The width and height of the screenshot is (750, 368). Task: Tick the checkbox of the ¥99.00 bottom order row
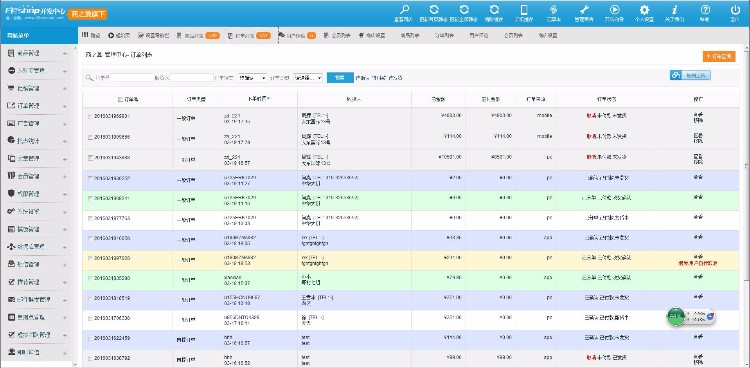pyautogui.click(x=90, y=358)
